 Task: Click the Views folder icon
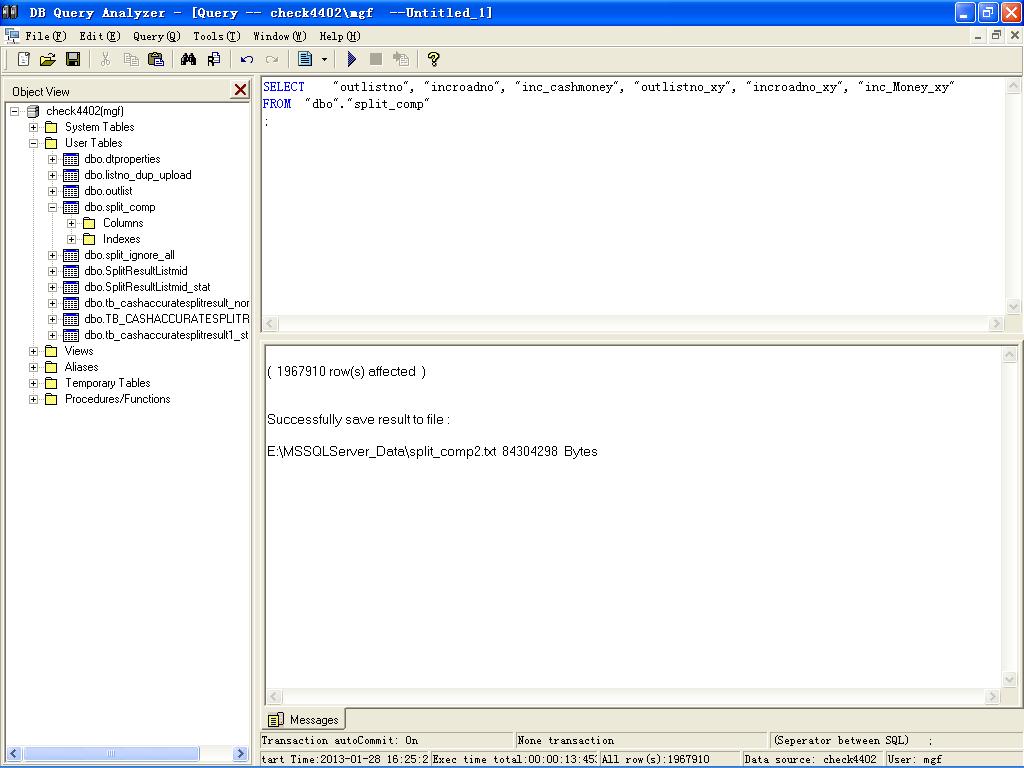coord(51,351)
